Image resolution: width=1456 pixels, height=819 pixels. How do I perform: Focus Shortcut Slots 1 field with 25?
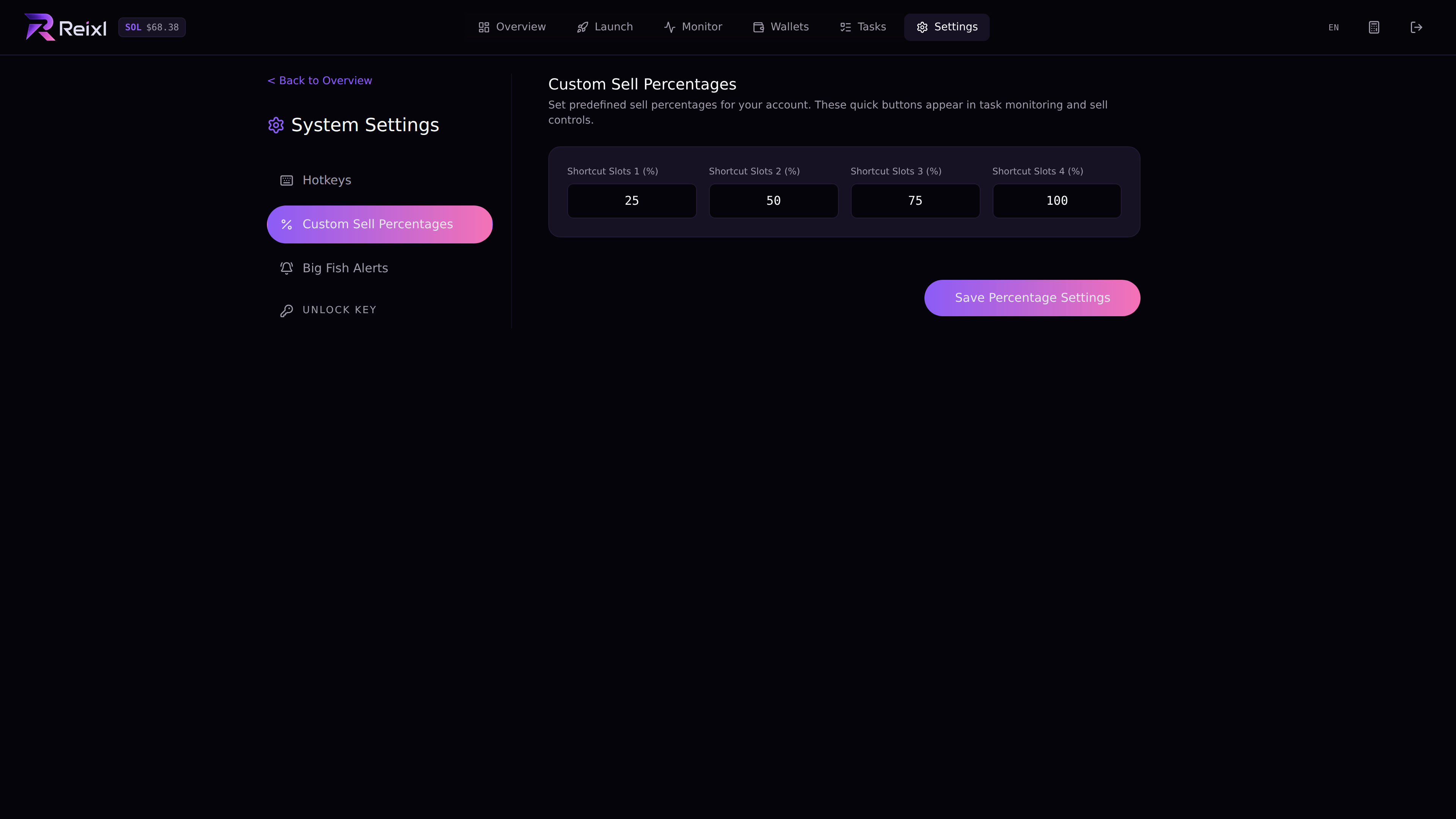click(x=632, y=201)
